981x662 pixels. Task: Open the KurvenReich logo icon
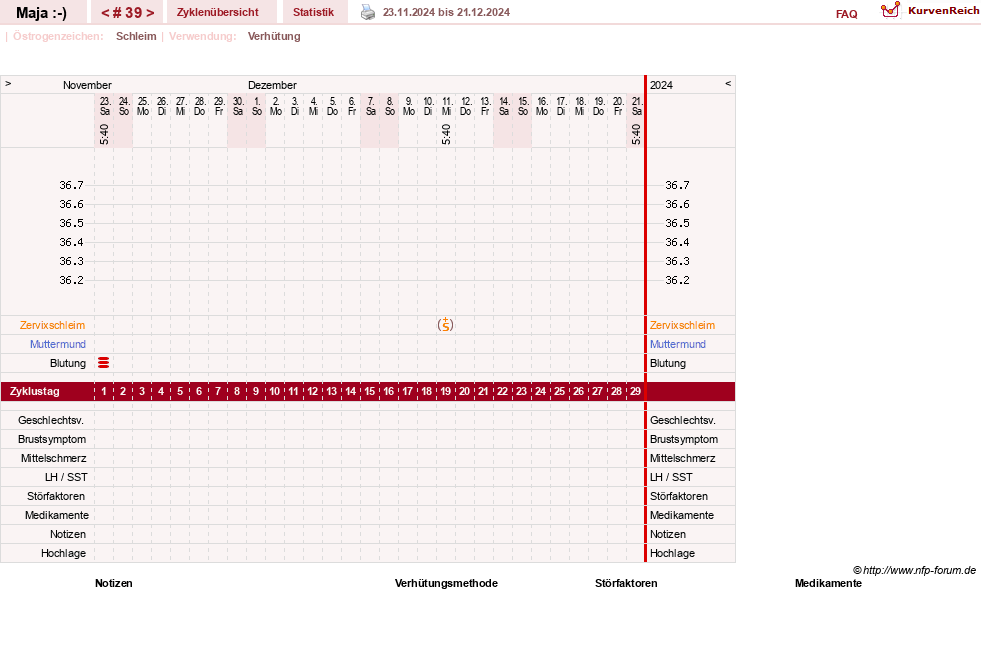[890, 9]
